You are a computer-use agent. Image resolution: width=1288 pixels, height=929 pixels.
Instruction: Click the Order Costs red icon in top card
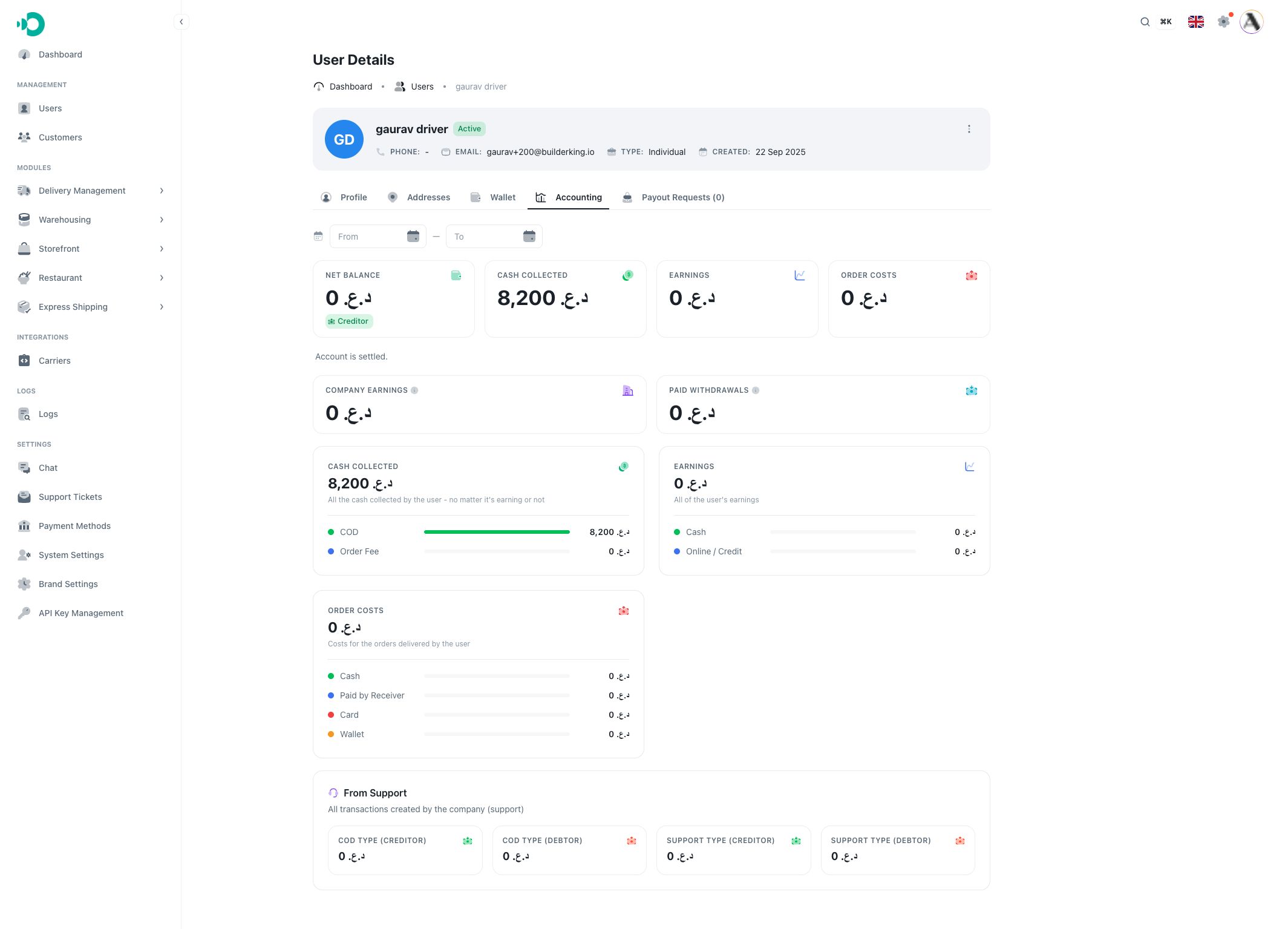tap(972, 275)
